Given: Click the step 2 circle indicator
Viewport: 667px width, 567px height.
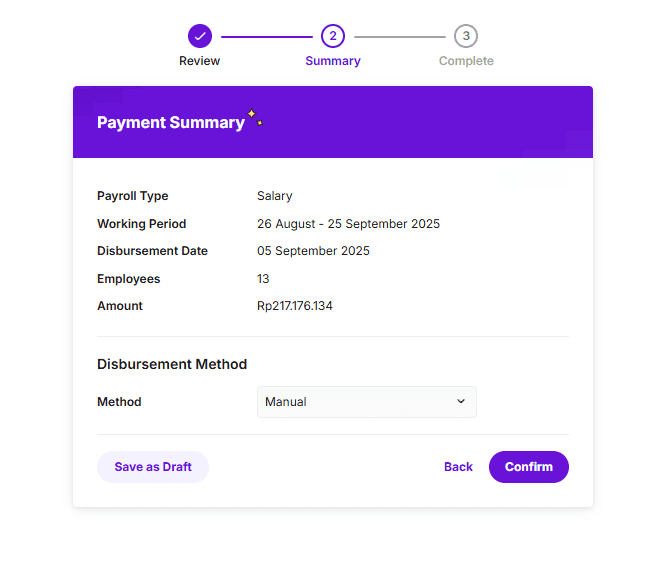Looking at the screenshot, I should point(333,36).
